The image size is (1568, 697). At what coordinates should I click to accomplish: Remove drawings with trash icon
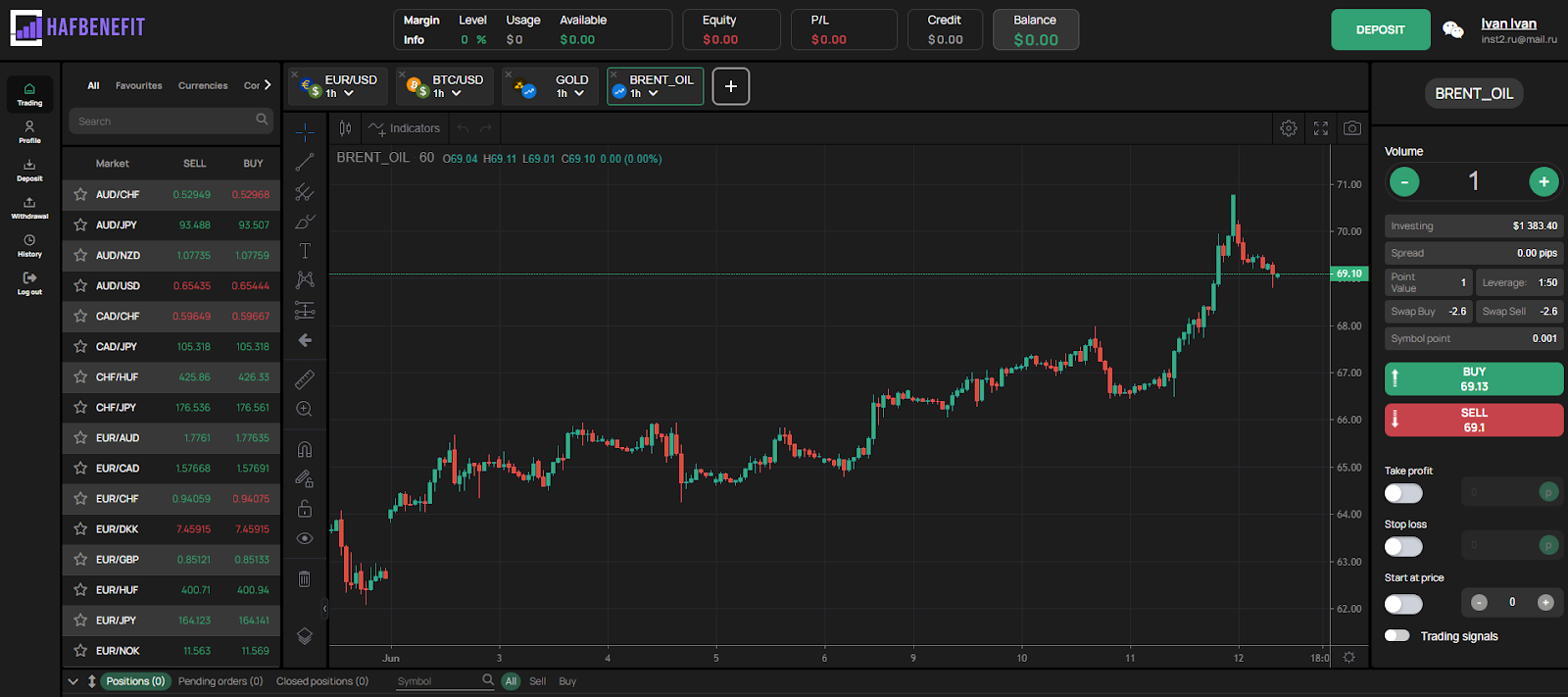tap(305, 579)
